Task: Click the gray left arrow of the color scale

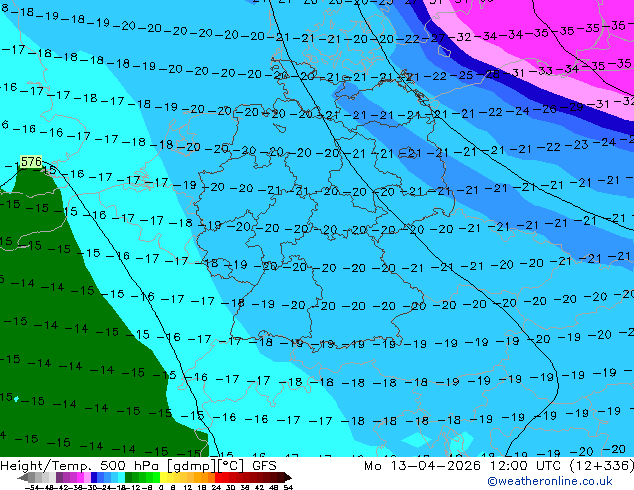Action: [23, 477]
